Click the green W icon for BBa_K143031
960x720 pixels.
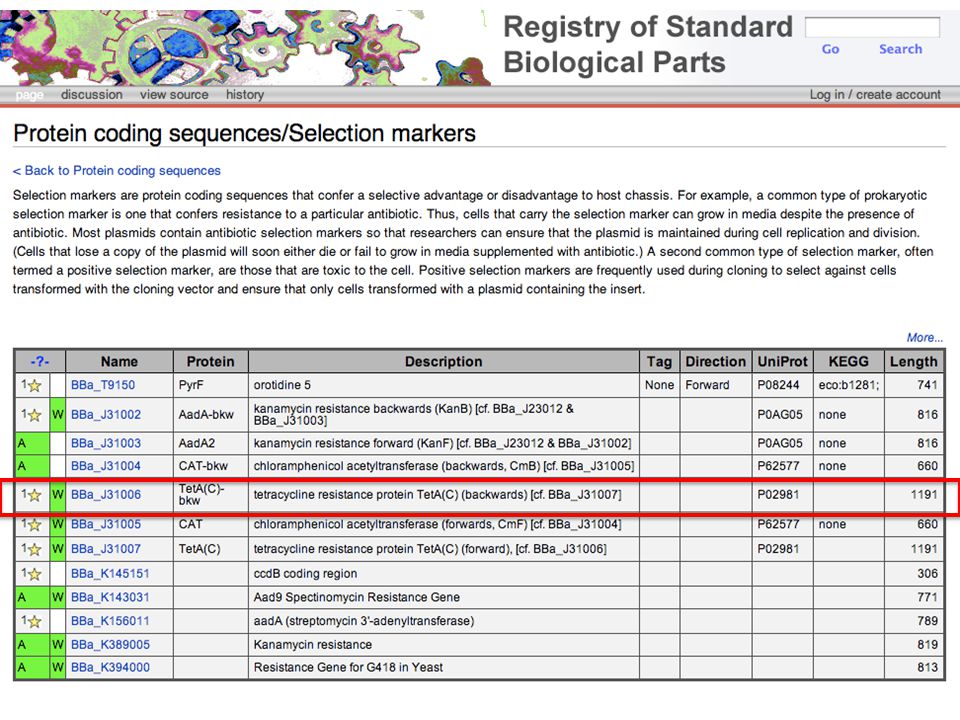pos(58,597)
